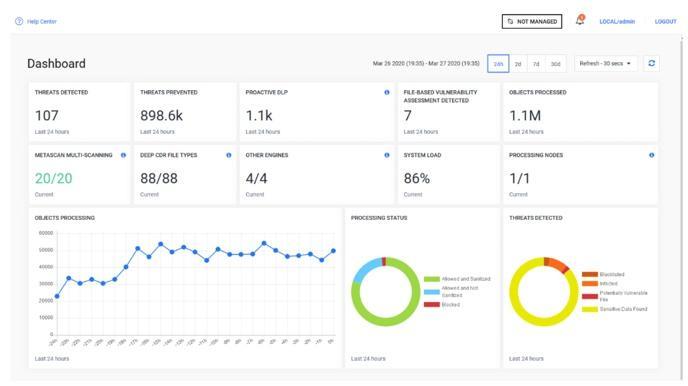This screenshot has width=688, height=386.
Task: Open the notifications bell icon
Action: click(x=580, y=20)
